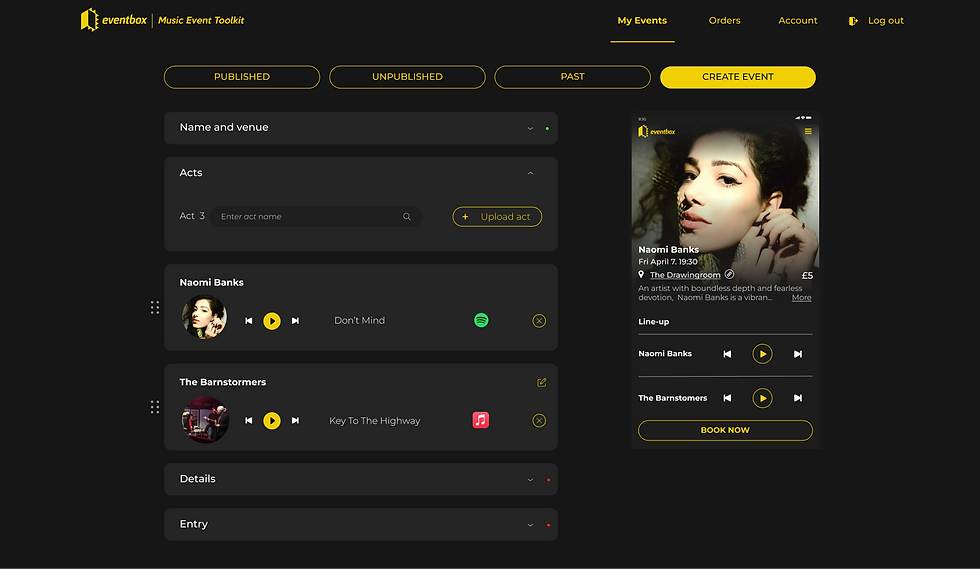Skip to next track for Naomi Banks act
This screenshot has height=569, width=980.
point(295,321)
